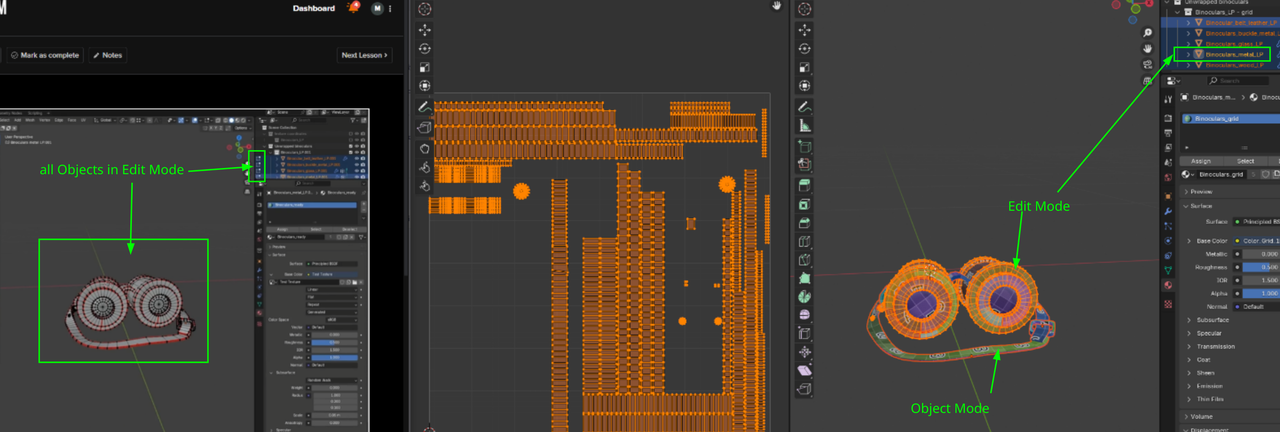Open the Scene properties tab
Screen dimensions: 1280x432
point(1168,160)
